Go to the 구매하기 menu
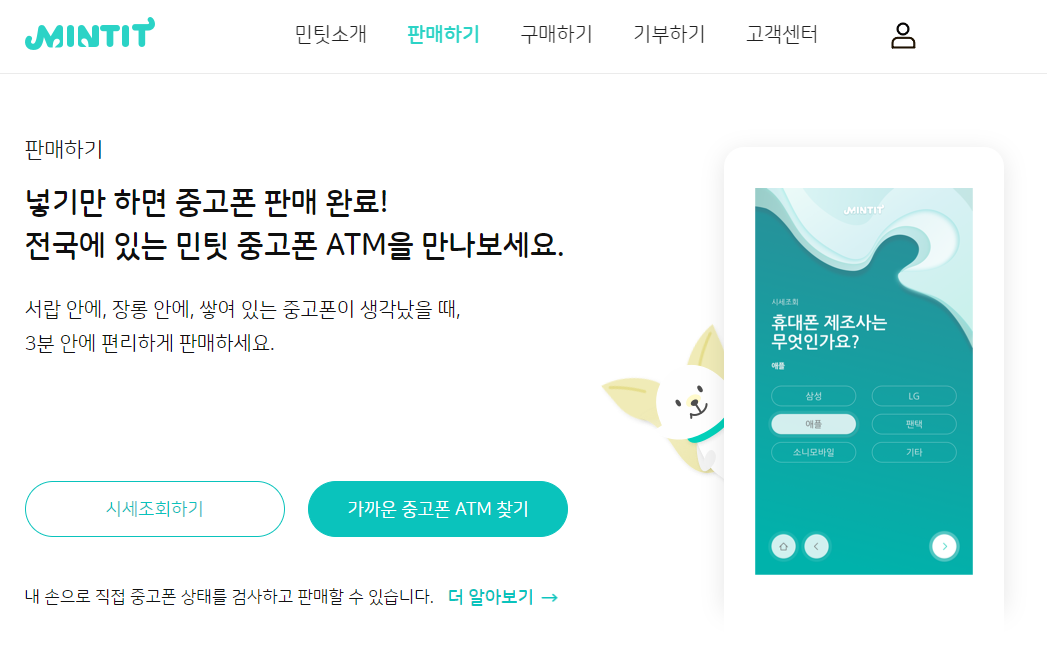 tap(556, 34)
